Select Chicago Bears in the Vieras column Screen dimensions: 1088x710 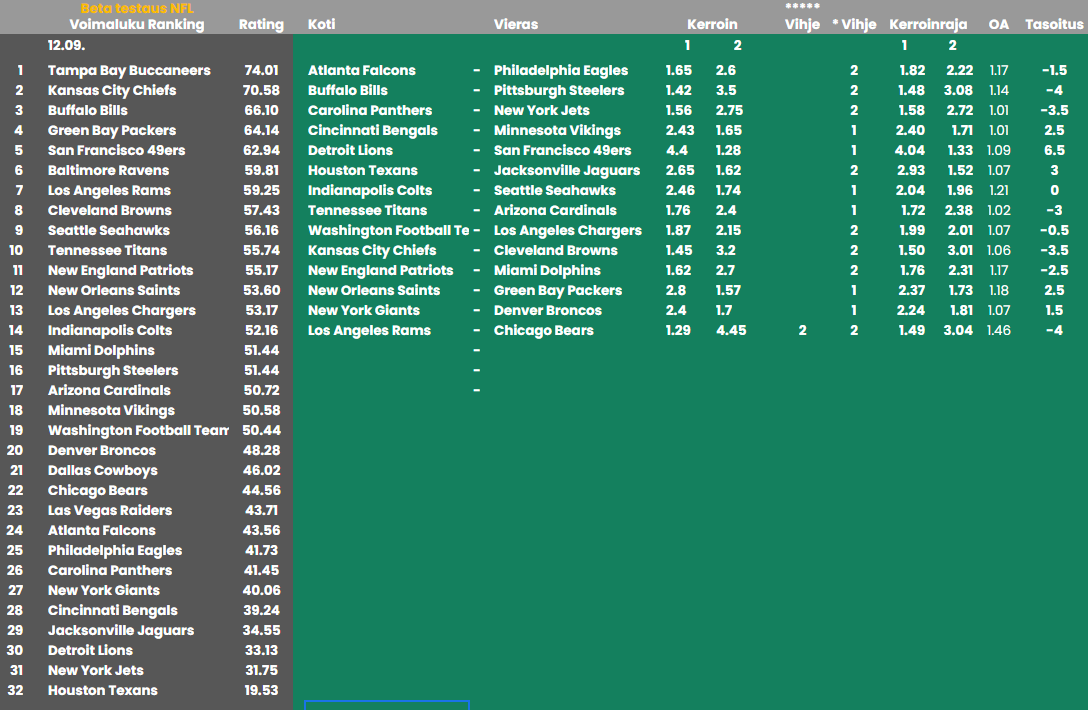tap(543, 330)
